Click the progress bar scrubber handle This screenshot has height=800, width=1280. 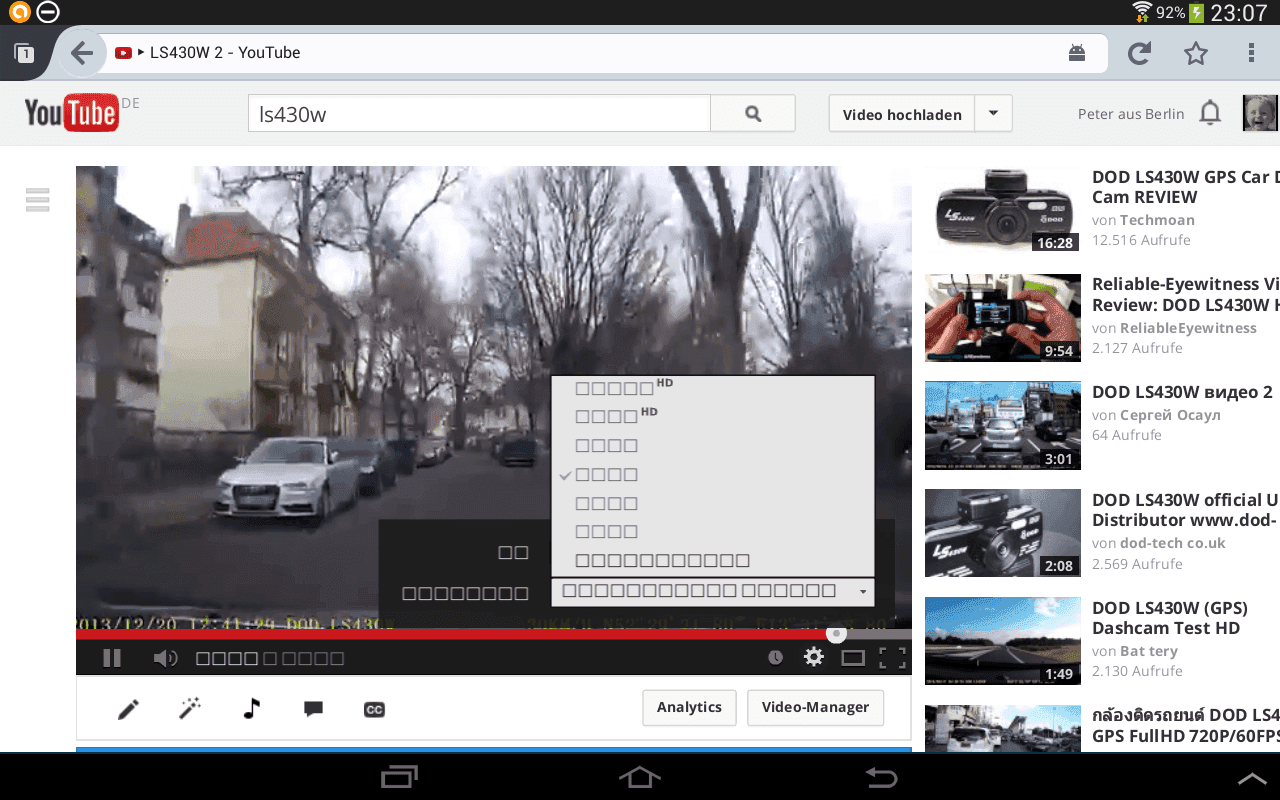coord(836,634)
